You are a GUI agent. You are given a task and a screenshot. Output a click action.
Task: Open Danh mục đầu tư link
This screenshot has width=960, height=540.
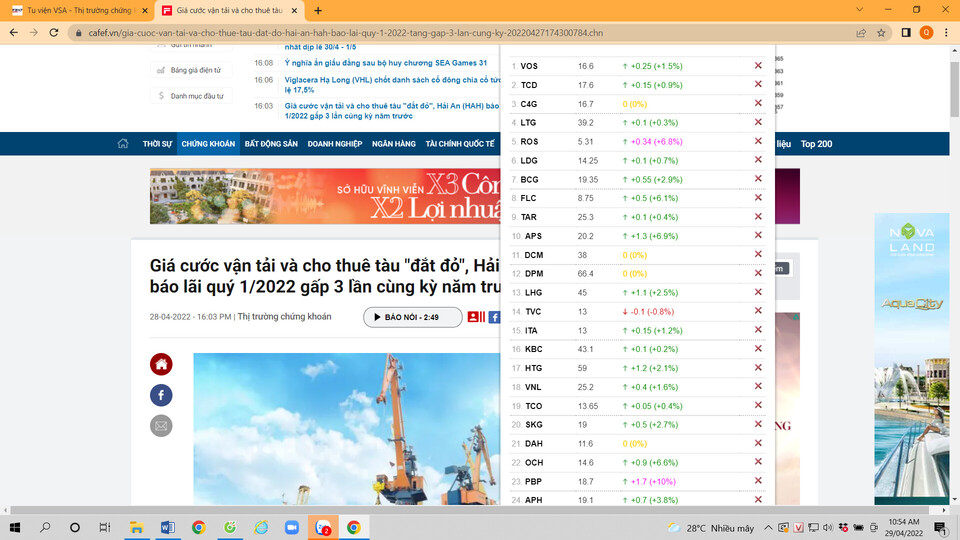click(x=191, y=96)
